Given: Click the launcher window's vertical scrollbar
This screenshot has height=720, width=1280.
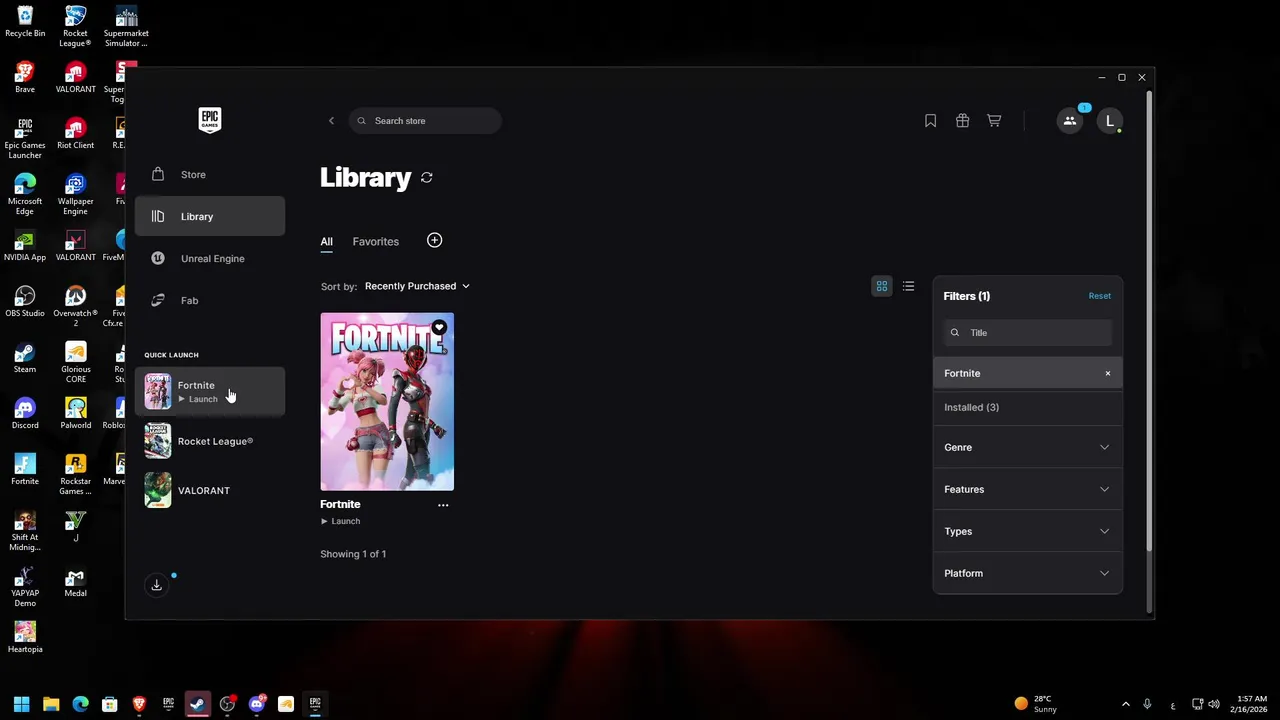Looking at the screenshot, I should click(x=1149, y=320).
